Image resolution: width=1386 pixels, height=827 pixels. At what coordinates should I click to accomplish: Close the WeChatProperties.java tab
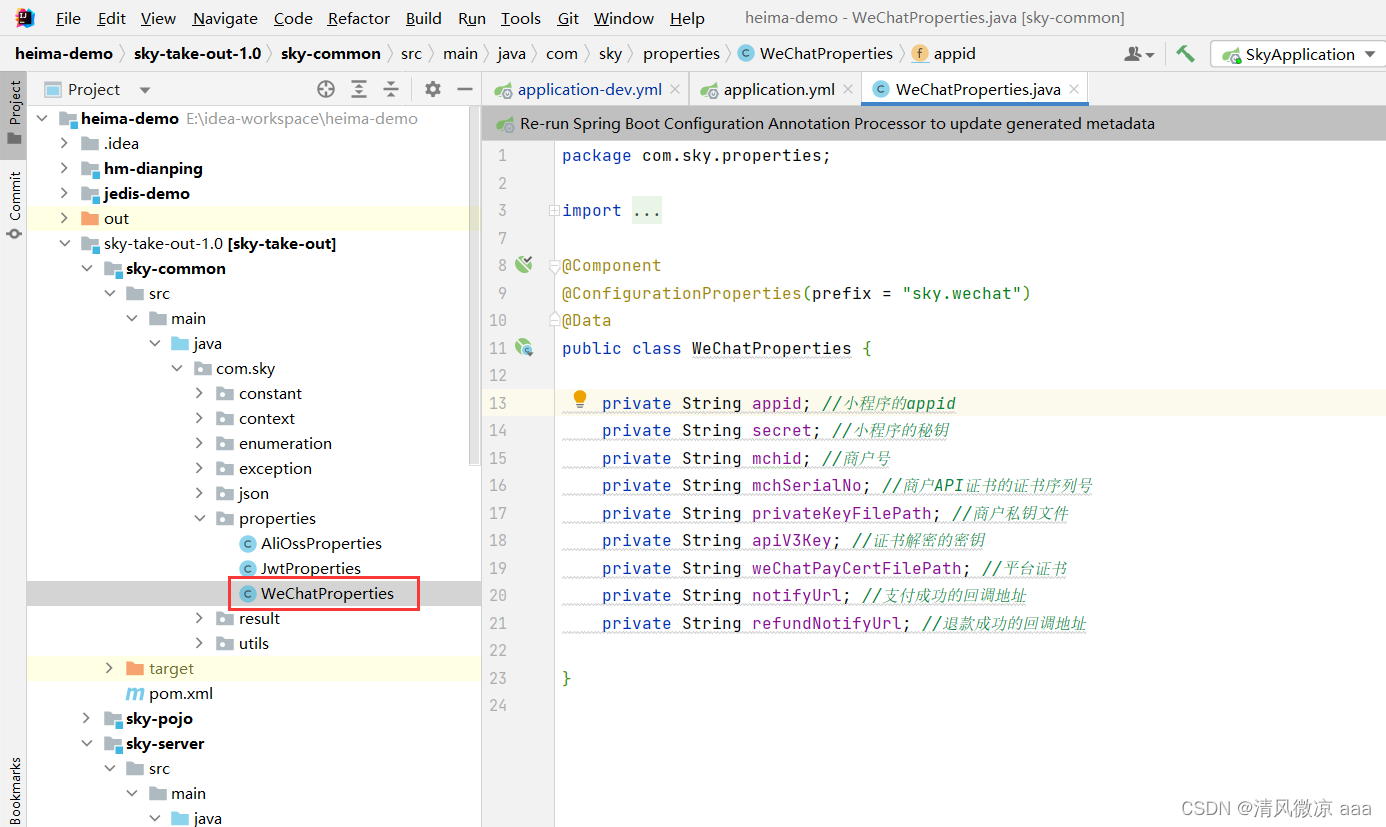(x=1074, y=89)
